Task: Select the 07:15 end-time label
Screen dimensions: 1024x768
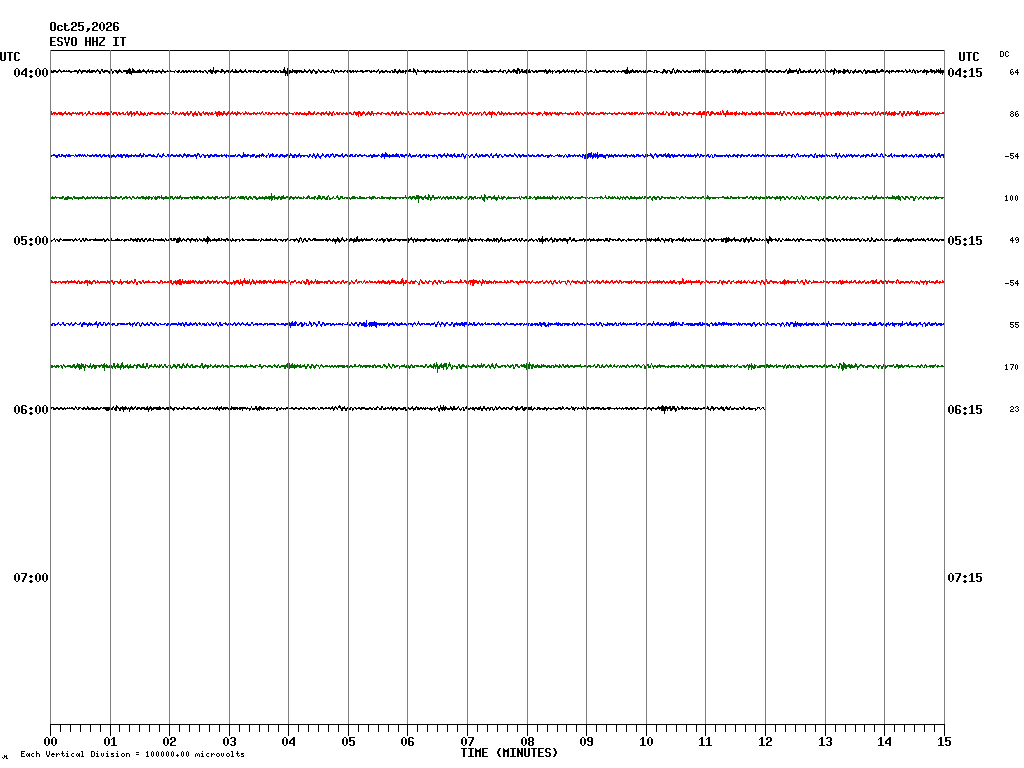Action: coord(965,578)
